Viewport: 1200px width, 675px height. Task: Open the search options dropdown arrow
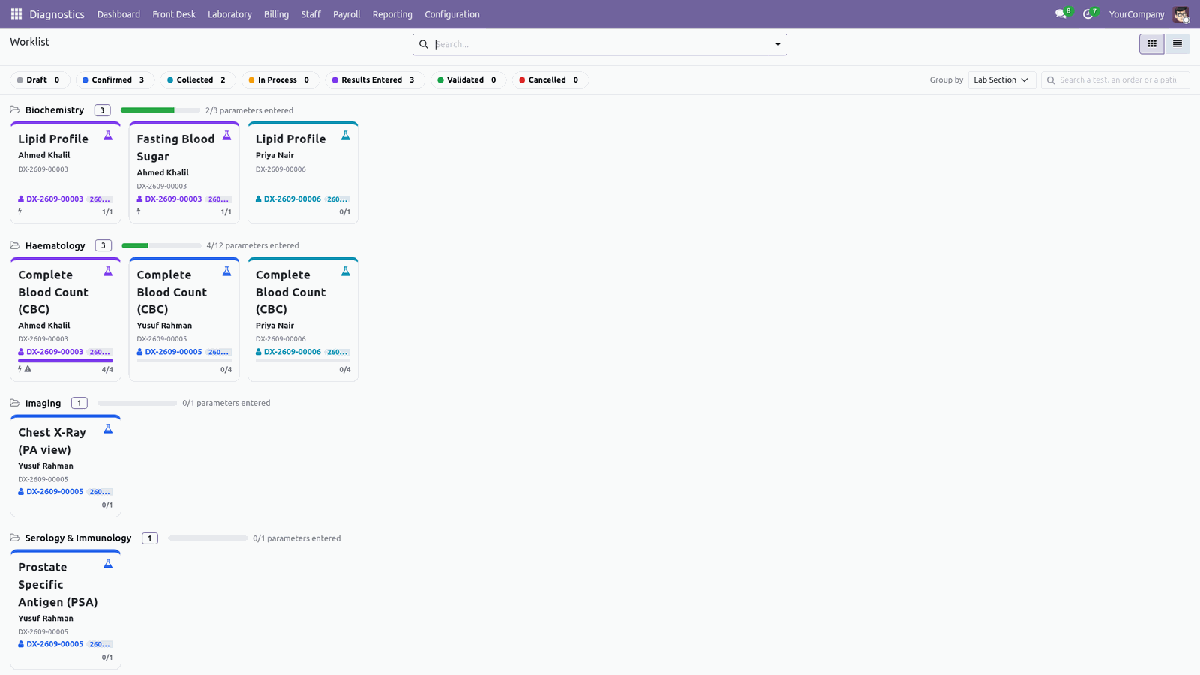click(x=778, y=44)
